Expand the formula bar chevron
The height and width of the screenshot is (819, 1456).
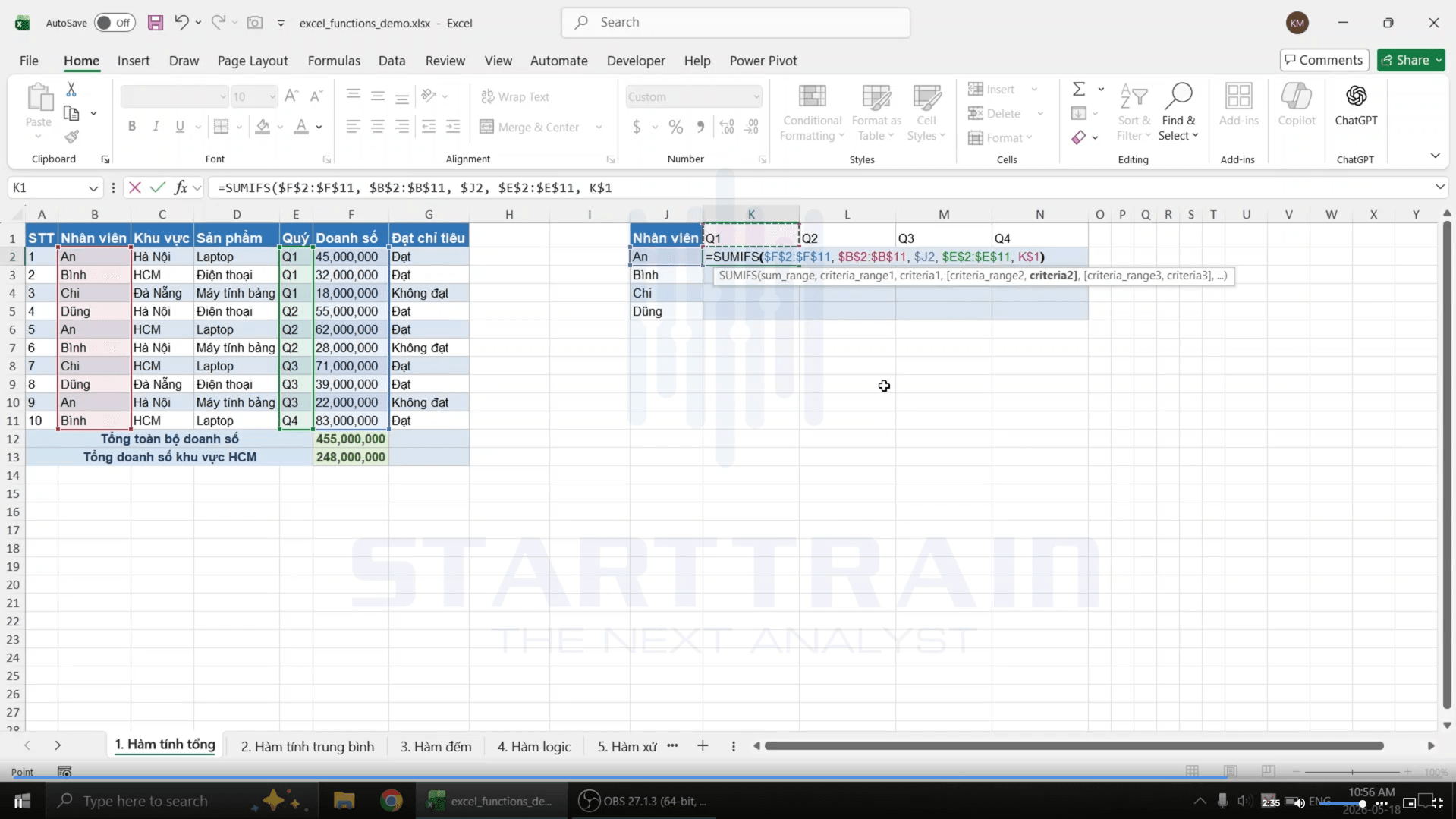click(1439, 187)
